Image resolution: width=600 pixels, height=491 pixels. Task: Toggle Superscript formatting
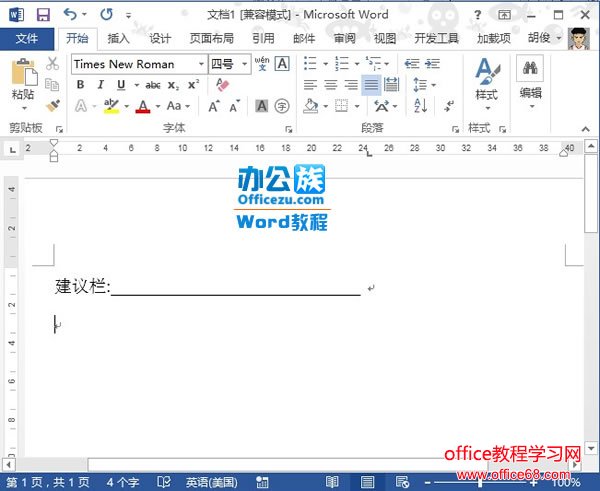coord(193,85)
